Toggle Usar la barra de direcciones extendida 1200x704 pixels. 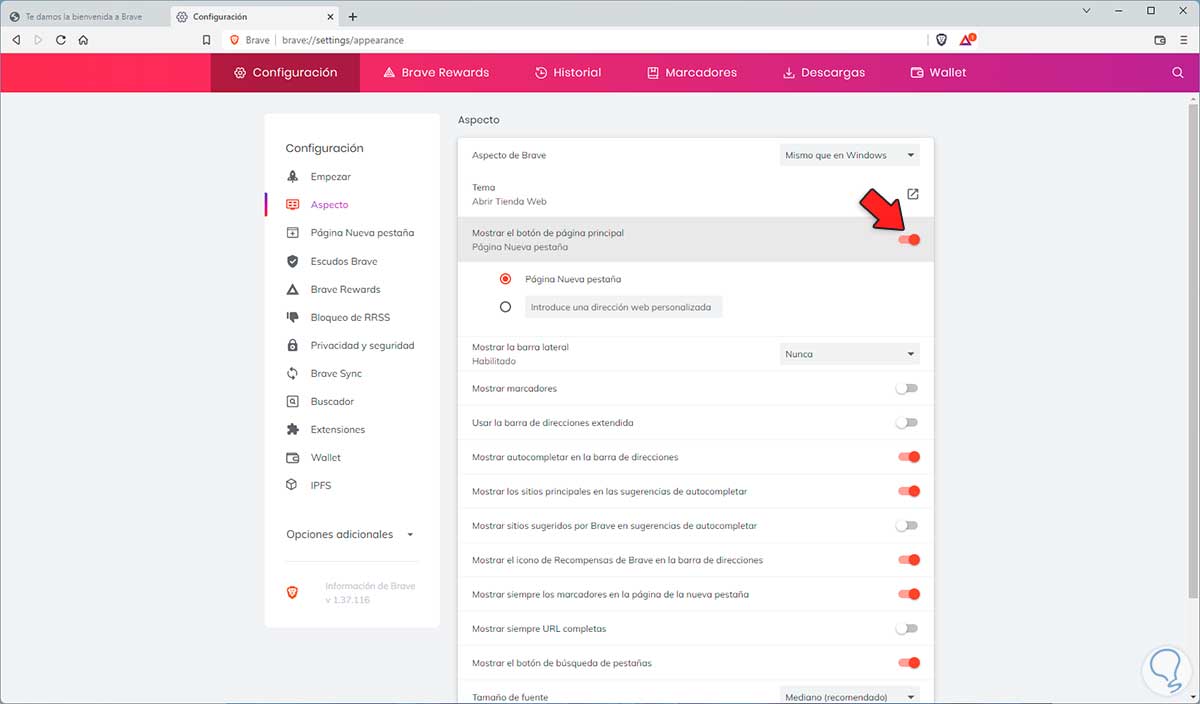(x=907, y=423)
